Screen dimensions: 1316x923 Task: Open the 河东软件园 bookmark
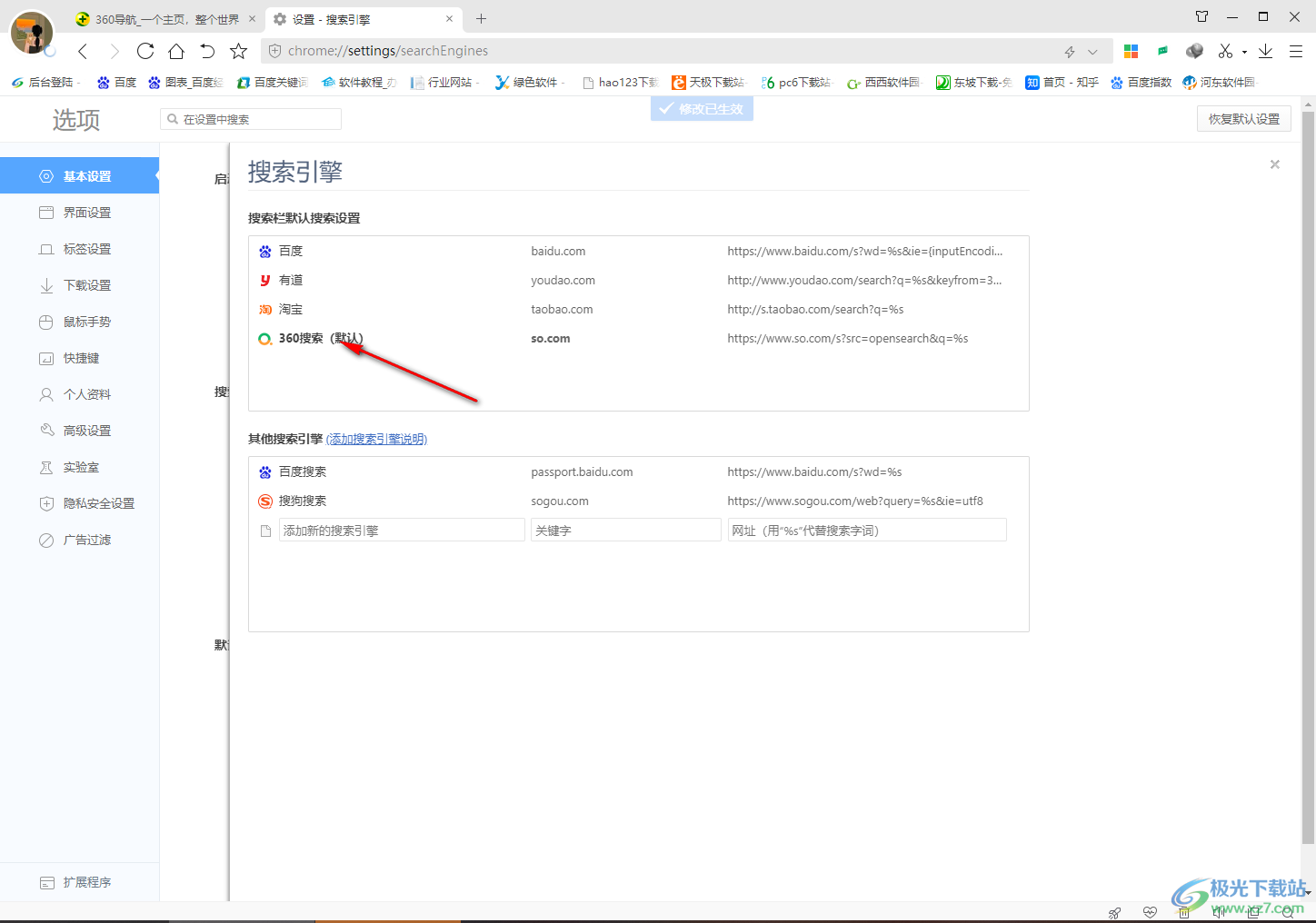tap(1219, 82)
